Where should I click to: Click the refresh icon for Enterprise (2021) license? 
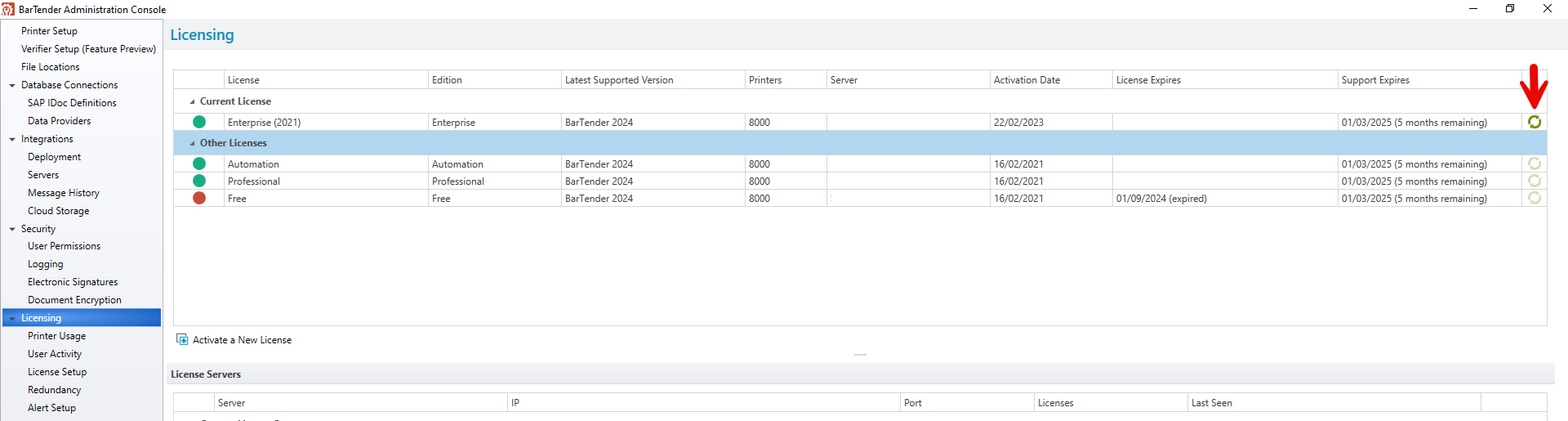click(1535, 122)
